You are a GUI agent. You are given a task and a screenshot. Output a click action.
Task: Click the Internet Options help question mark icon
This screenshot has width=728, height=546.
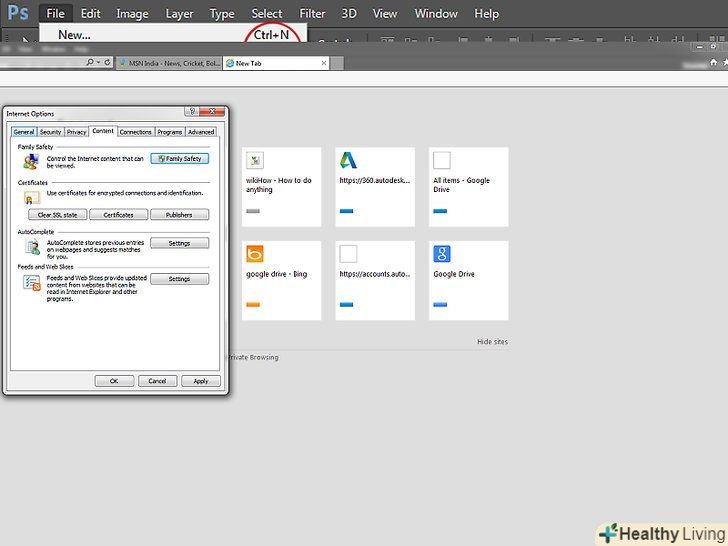click(190, 113)
